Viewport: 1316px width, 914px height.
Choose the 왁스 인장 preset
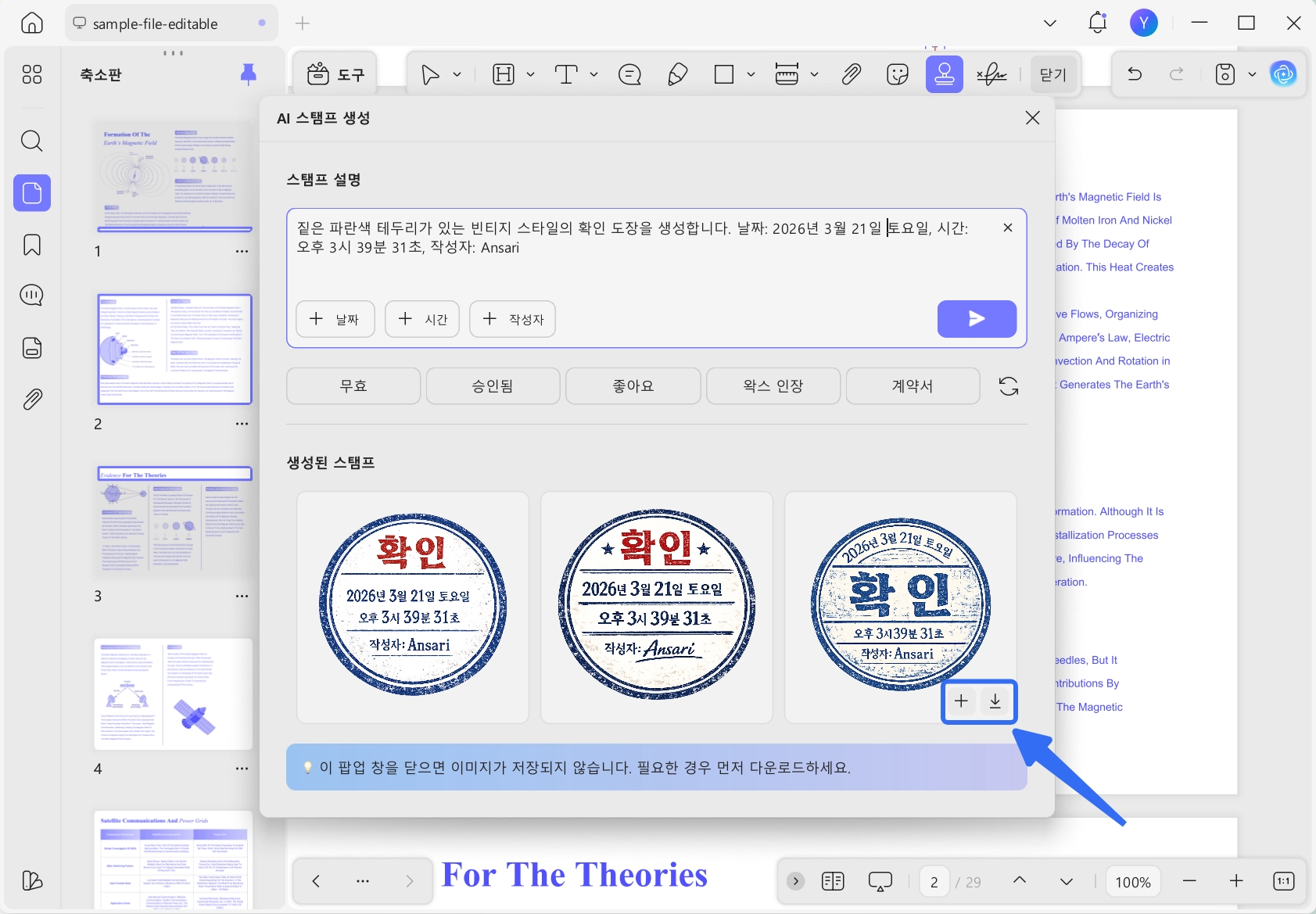click(x=773, y=386)
